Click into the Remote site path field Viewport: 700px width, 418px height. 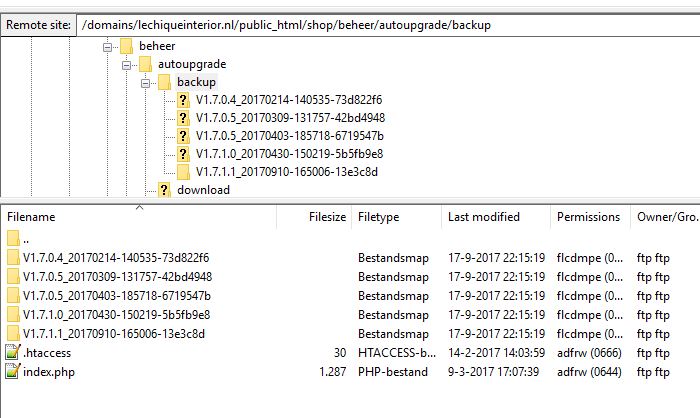[x=380, y=23]
